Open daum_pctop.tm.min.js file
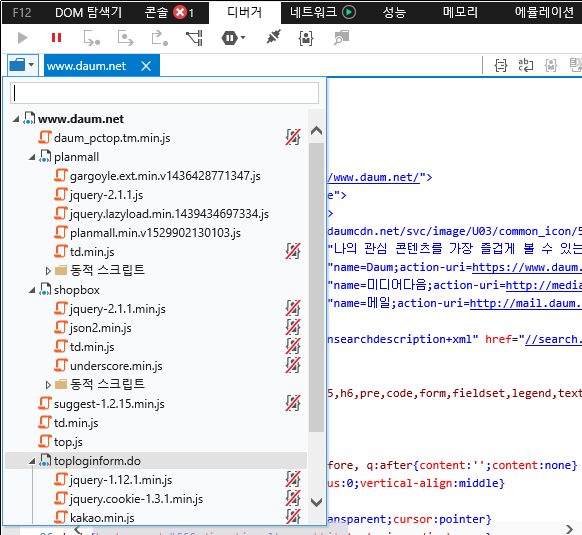Viewport: 582px width, 535px height. point(112,138)
